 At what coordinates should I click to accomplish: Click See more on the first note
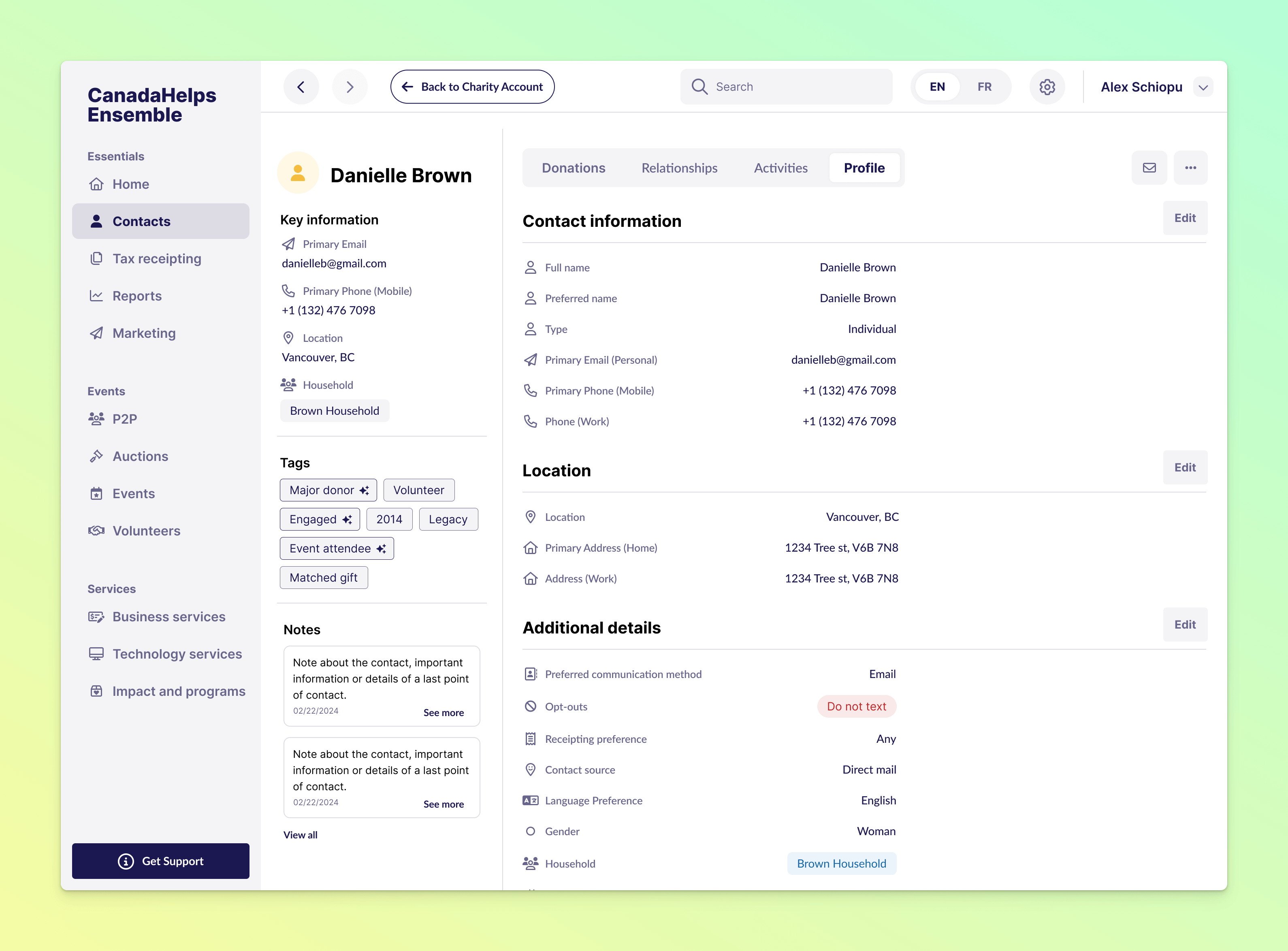(x=443, y=713)
